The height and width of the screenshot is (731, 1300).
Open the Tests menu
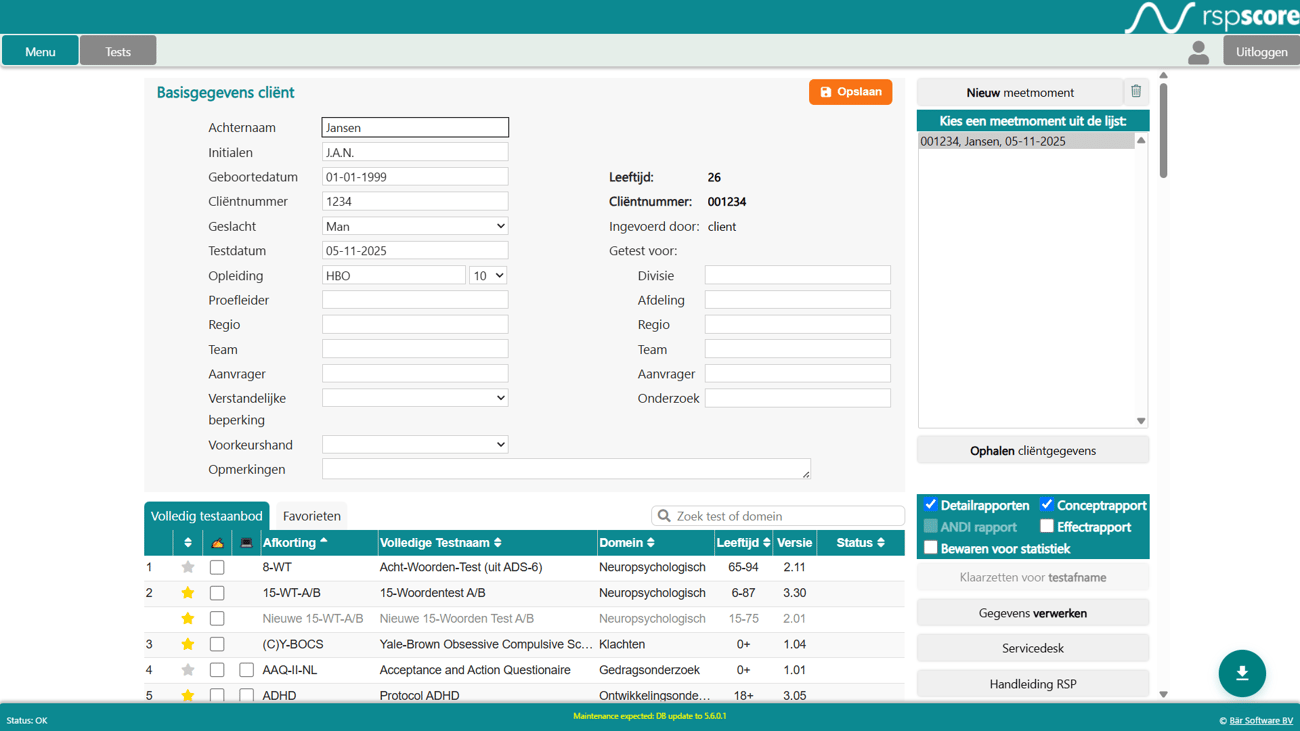118,51
